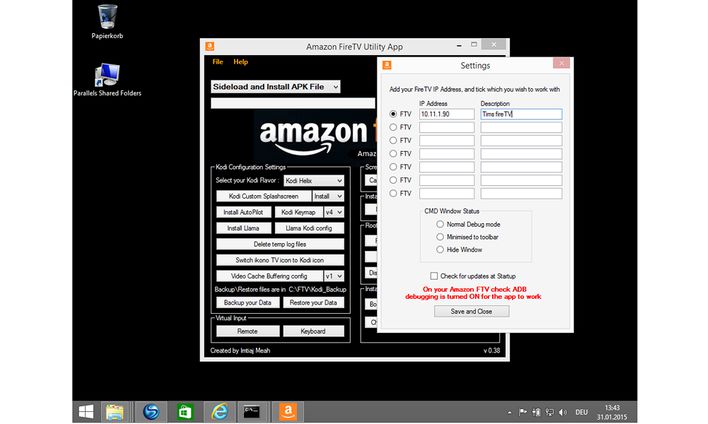Select Minimised to toolbar option
This screenshot has height=424, width=708.
pyautogui.click(x=440, y=237)
